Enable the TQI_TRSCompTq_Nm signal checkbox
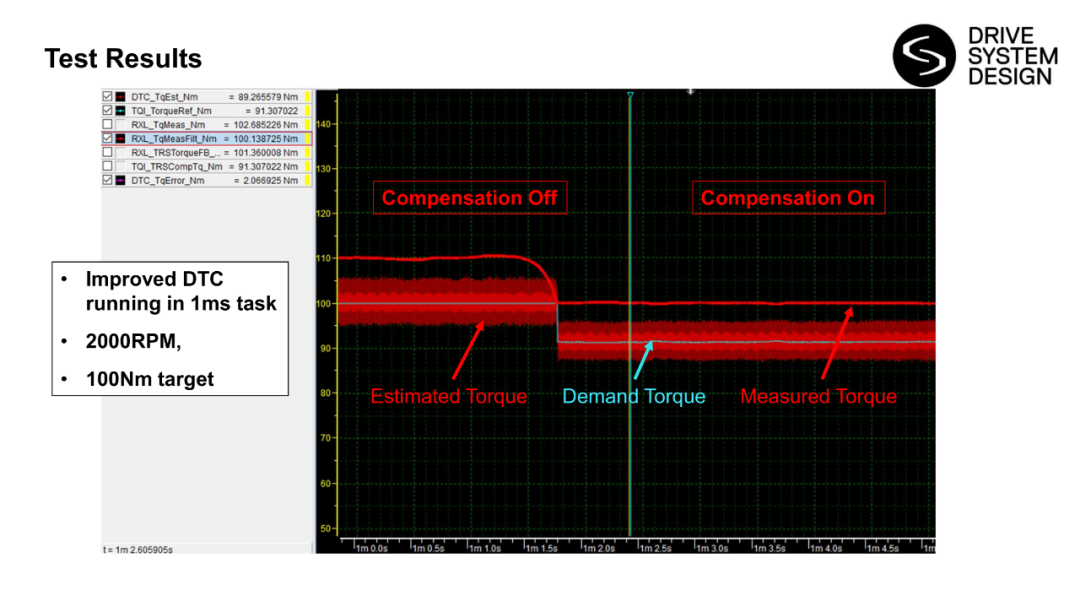Screen dimensions: 1080x602 tap(108, 167)
